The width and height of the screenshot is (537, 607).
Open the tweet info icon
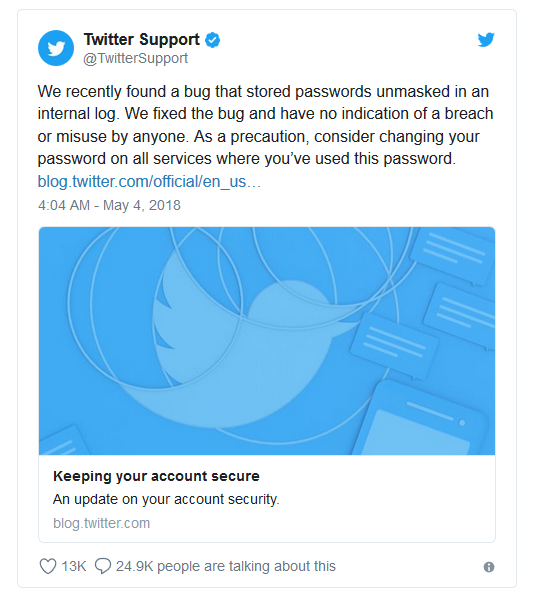pos(489,567)
